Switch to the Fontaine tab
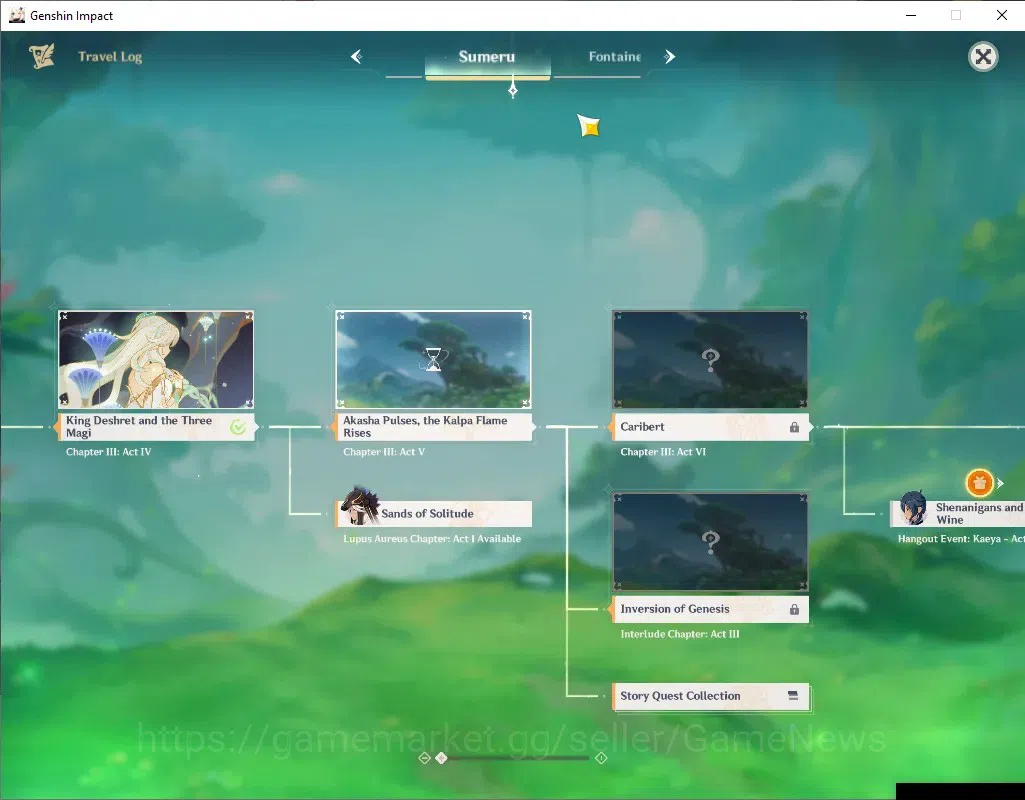The height and width of the screenshot is (800, 1025). pos(614,57)
